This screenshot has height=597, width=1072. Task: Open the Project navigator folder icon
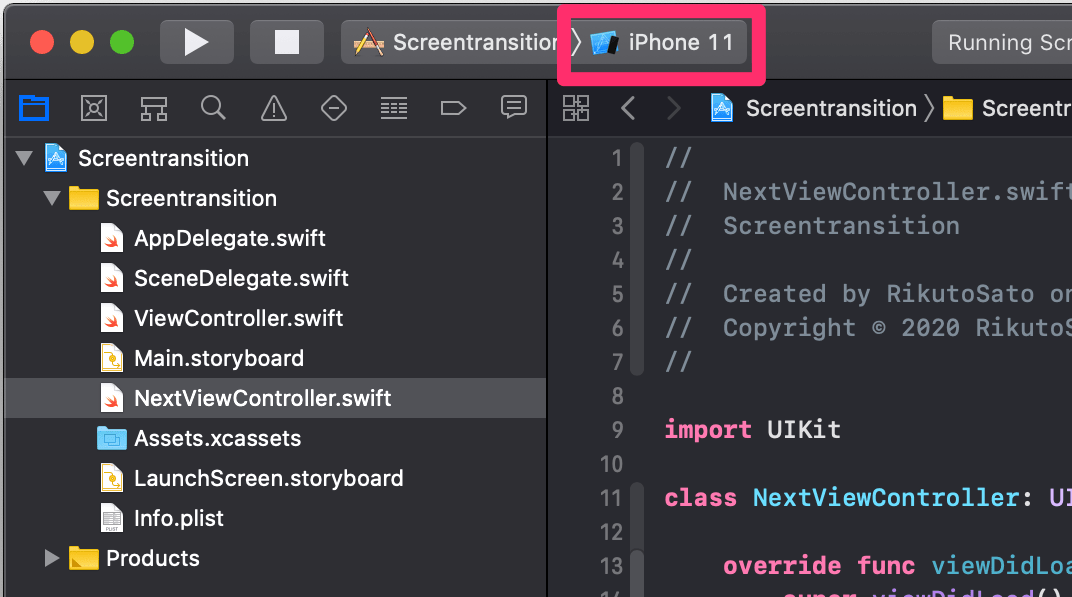(x=33, y=108)
